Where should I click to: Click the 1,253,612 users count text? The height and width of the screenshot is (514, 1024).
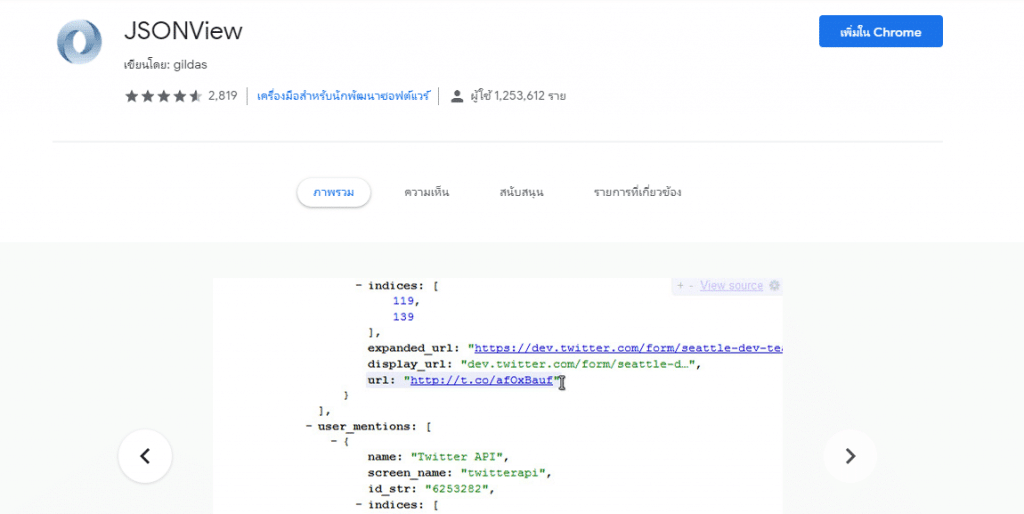pyautogui.click(x=519, y=96)
